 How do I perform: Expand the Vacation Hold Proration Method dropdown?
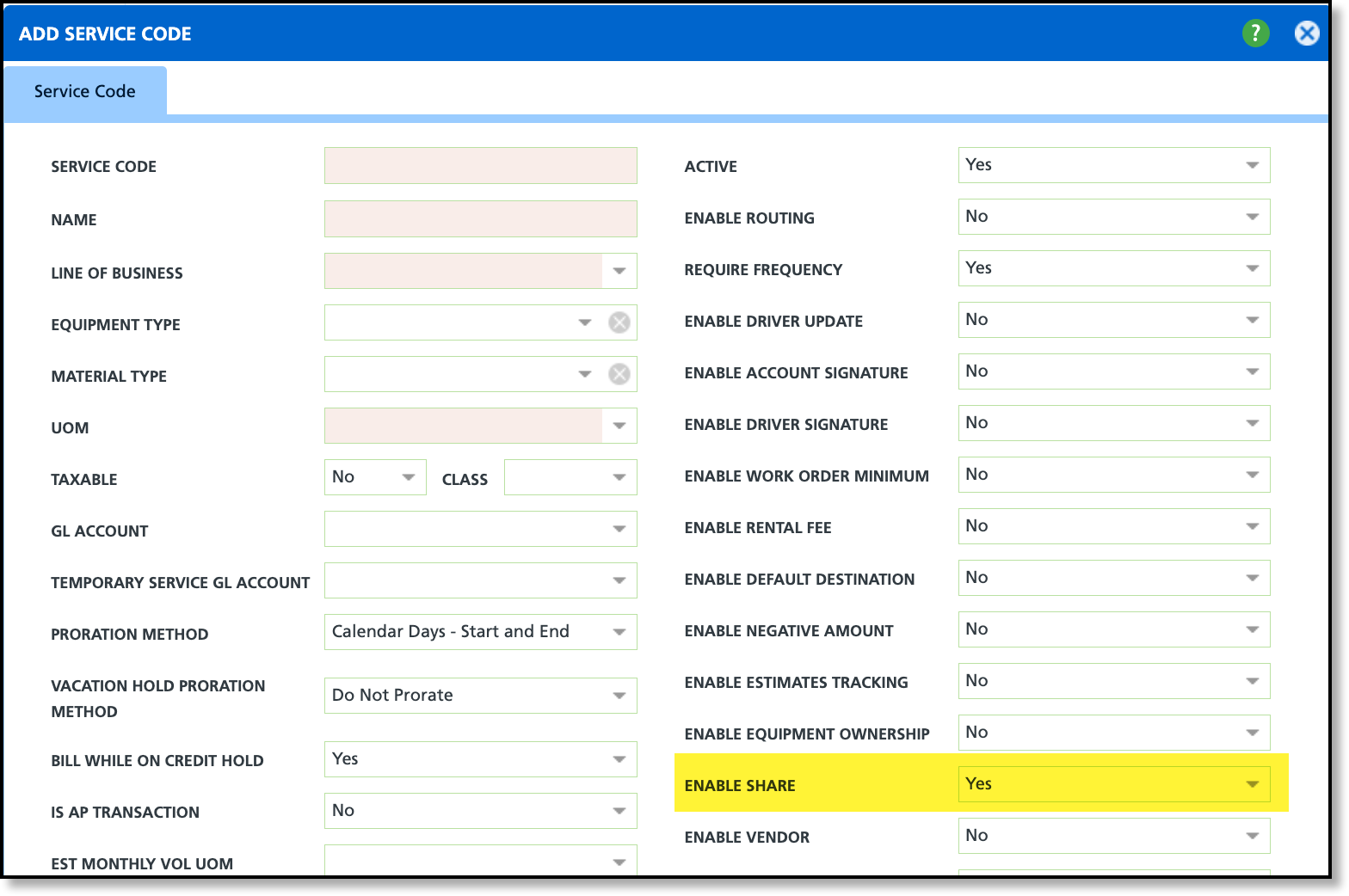pos(480,696)
